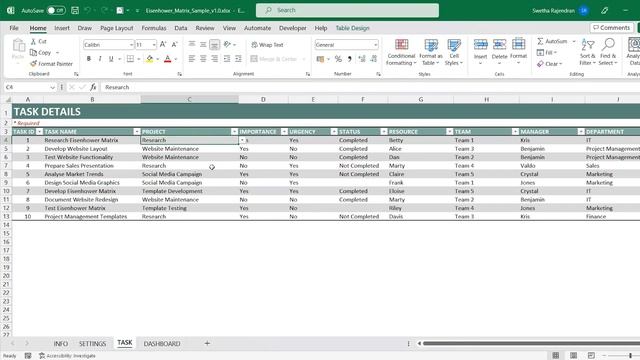This screenshot has height=360, width=640.
Task: Apply the yellow Fill Color swatch
Action: coord(149,59)
